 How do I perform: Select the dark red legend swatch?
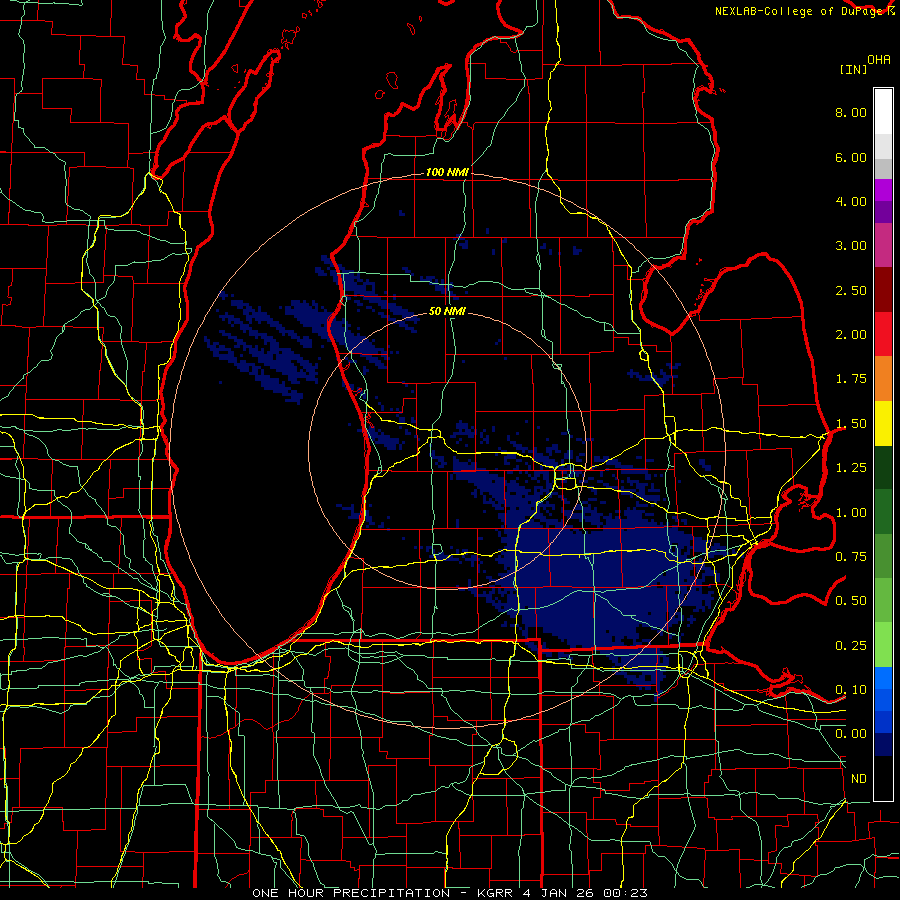(883, 290)
